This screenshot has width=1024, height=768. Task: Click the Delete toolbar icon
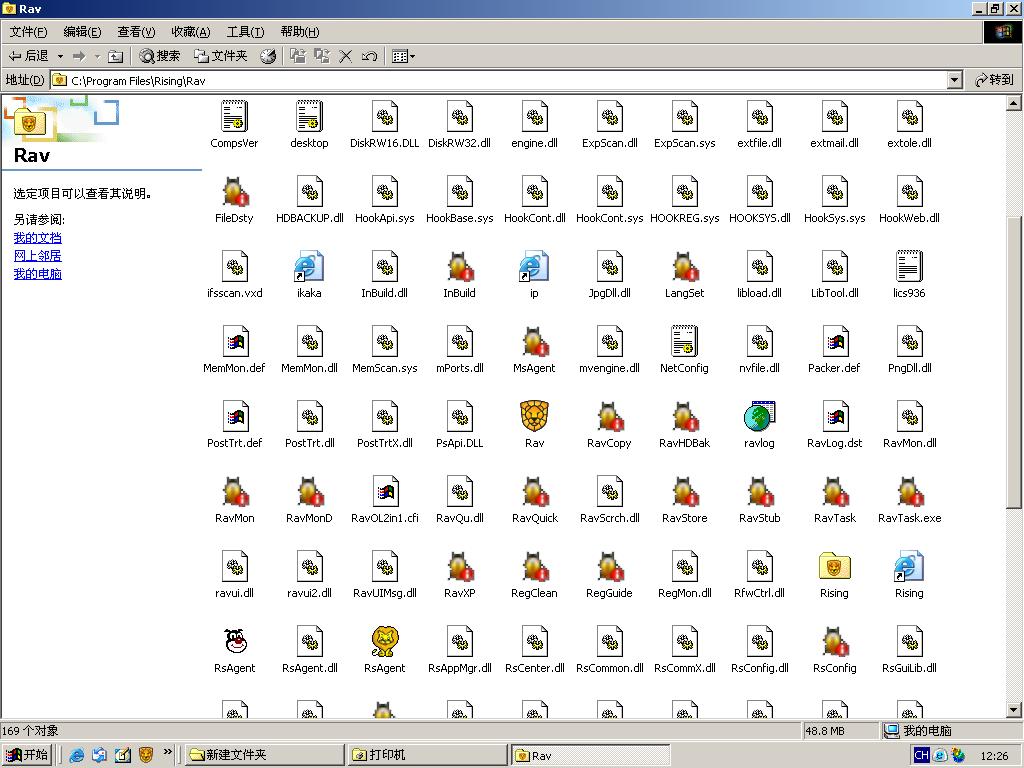346,56
